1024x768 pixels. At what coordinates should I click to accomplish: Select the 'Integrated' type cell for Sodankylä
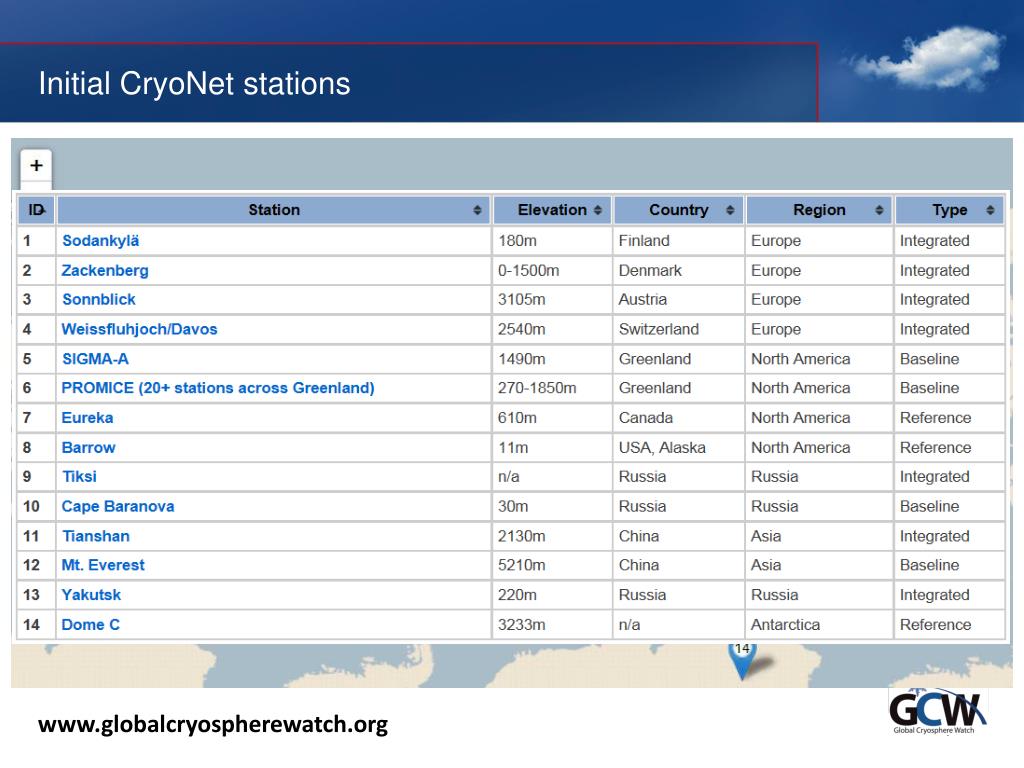950,240
